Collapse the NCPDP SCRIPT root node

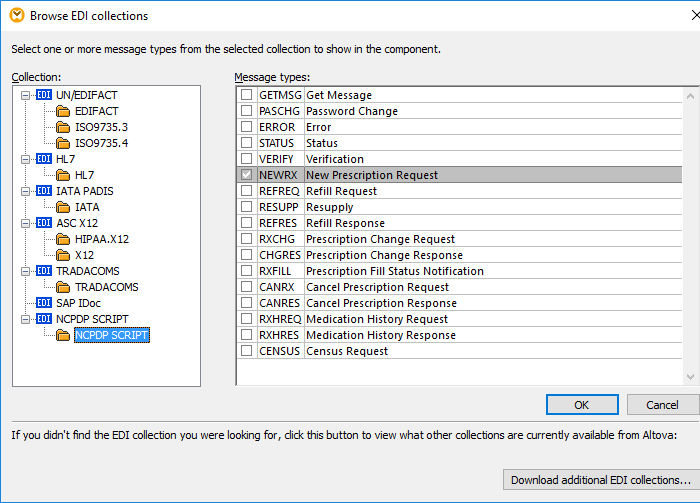[25, 319]
